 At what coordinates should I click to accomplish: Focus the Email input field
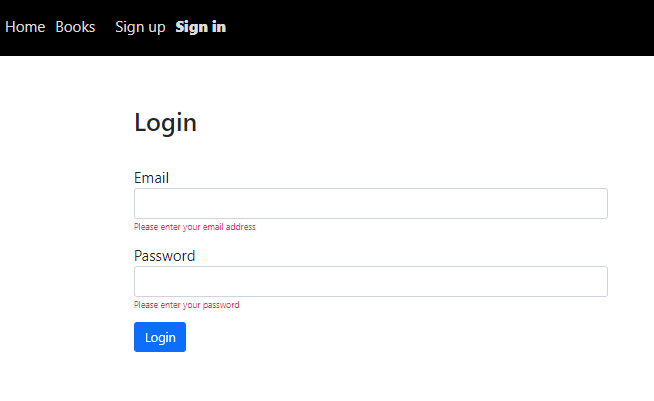click(371, 203)
